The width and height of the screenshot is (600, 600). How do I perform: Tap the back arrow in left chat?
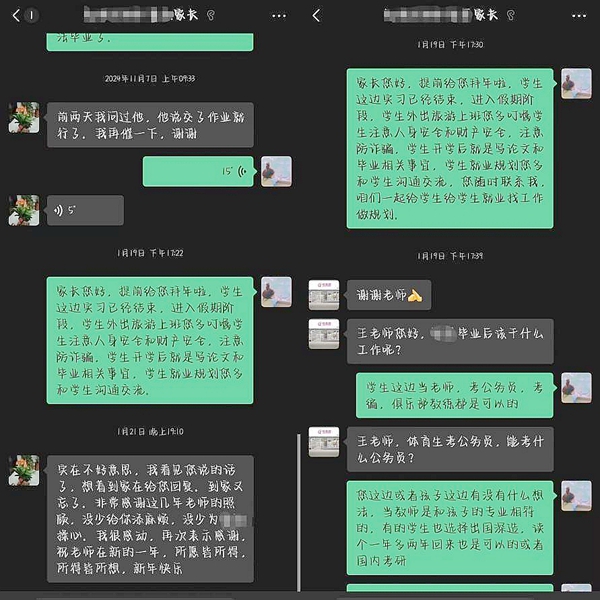click(16, 16)
